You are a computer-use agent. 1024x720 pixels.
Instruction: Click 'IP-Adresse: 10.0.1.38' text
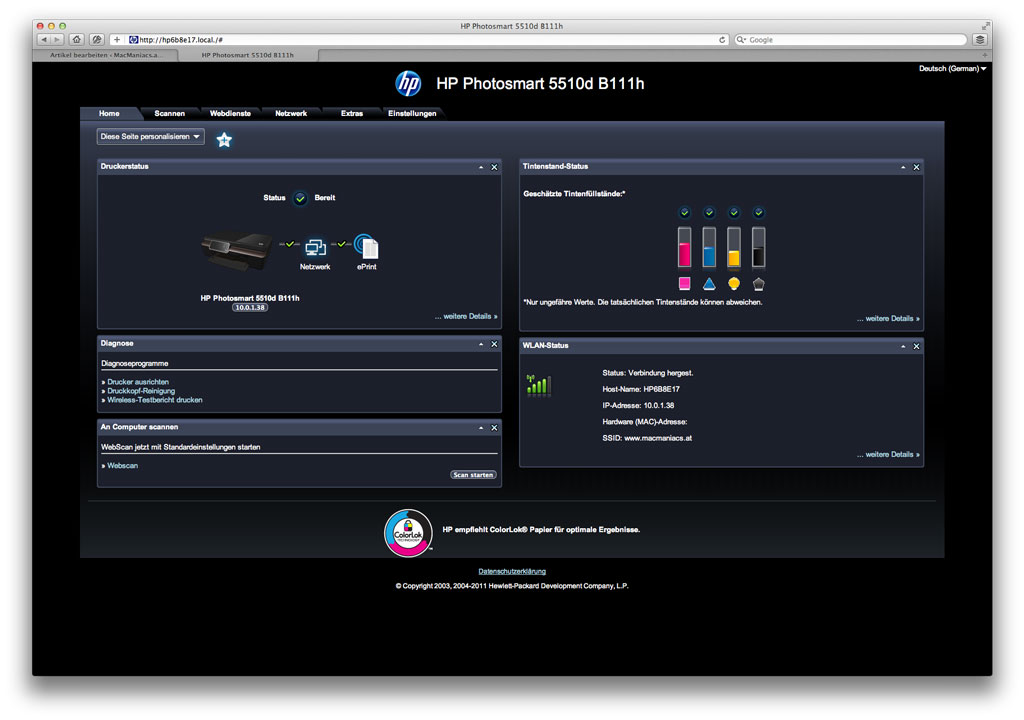[638, 406]
